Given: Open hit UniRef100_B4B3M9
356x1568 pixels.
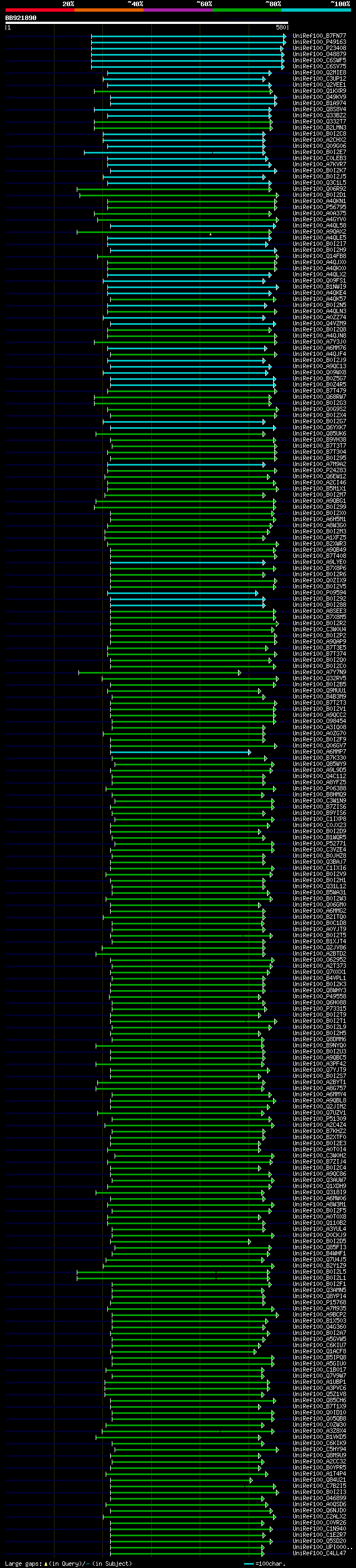Looking at the screenshot, I should (x=319, y=696).
